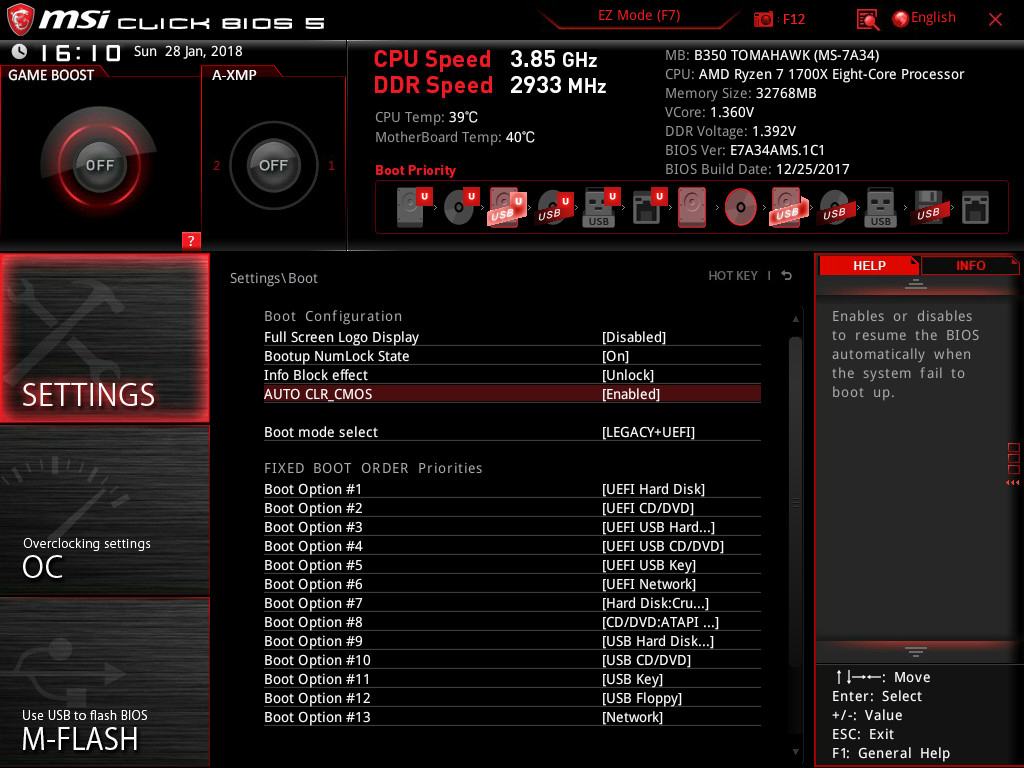Click the boot list vertical scrollbar thumb
This screenshot has width=1024, height=768.
click(795, 503)
